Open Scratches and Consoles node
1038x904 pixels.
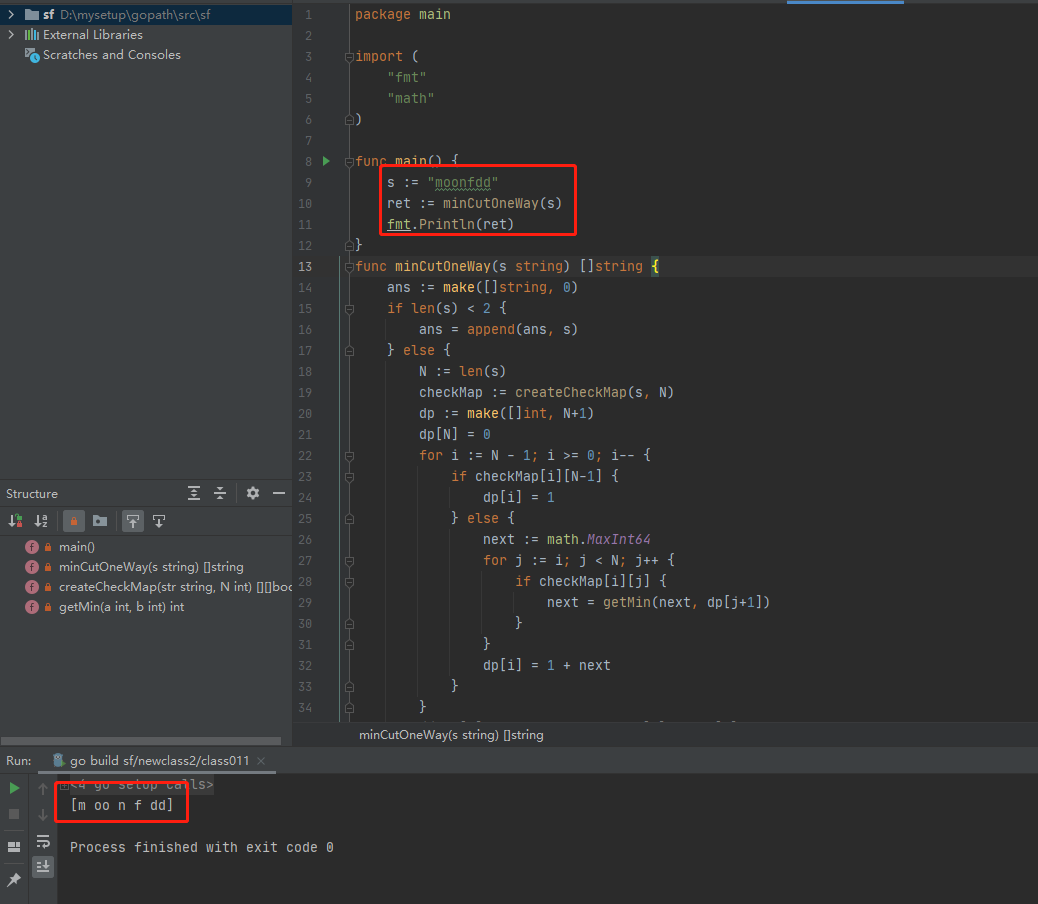pos(112,55)
